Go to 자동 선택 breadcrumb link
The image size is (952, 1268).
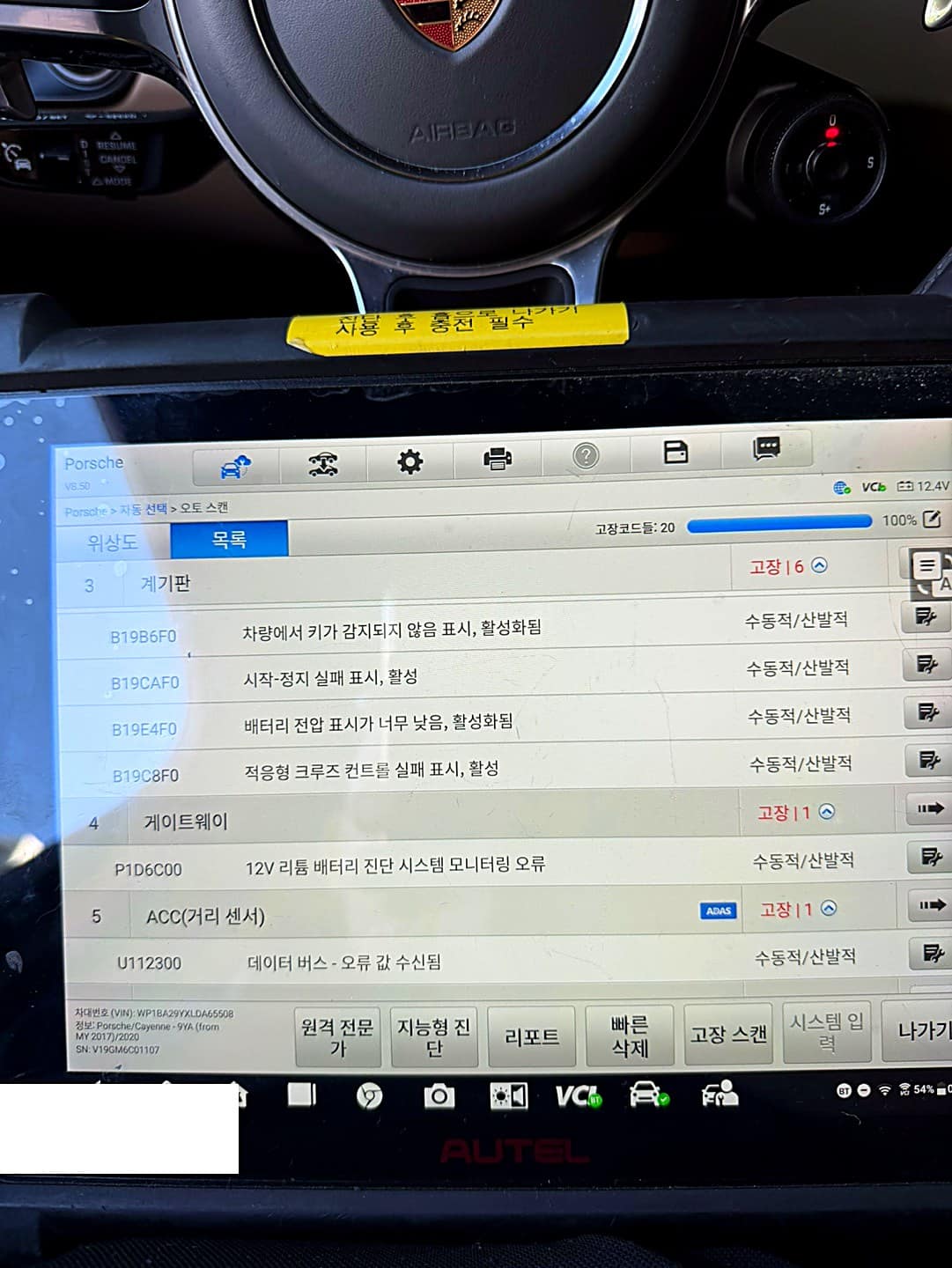click(144, 509)
